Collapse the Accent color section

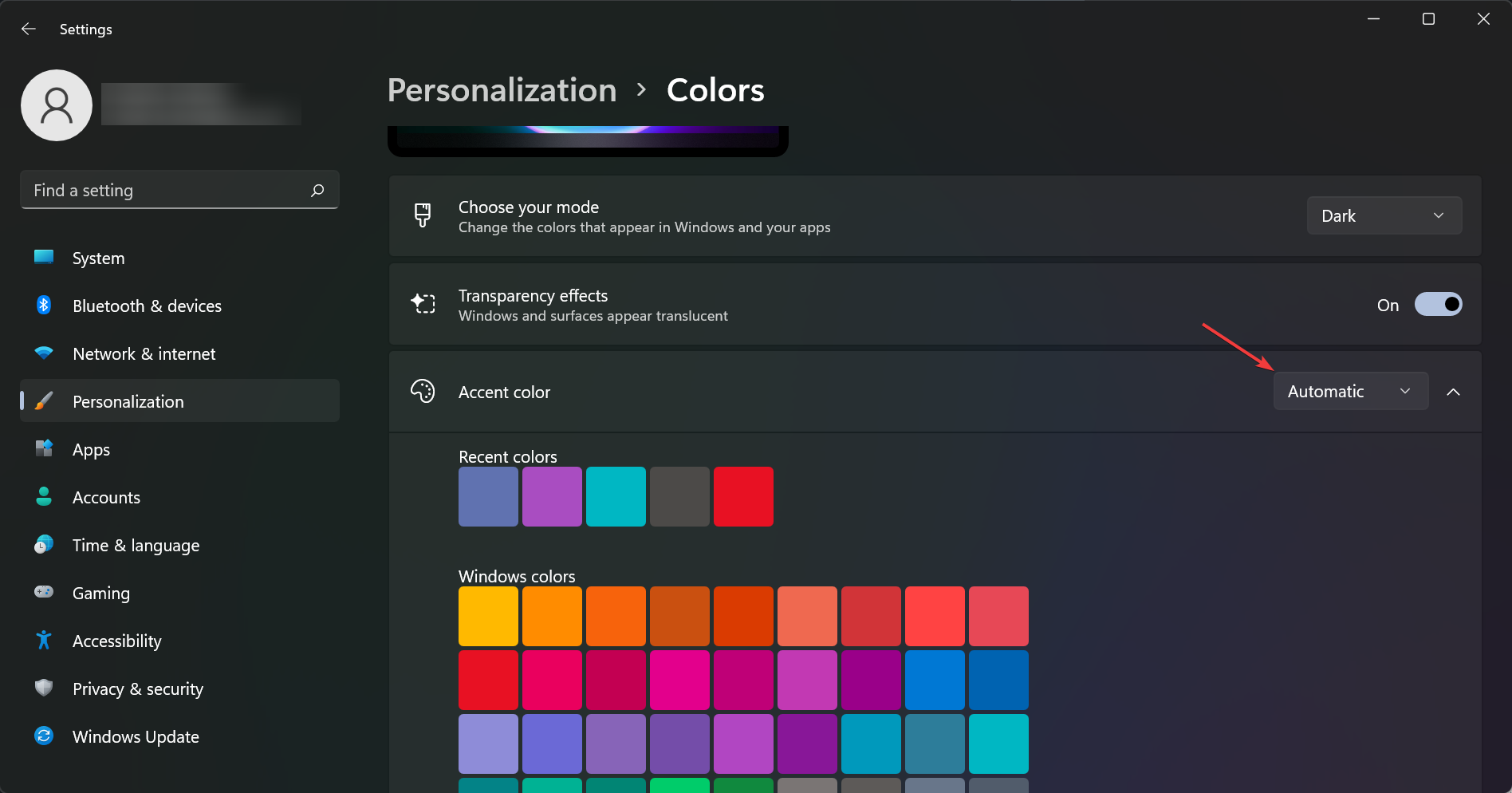[1454, 392]
